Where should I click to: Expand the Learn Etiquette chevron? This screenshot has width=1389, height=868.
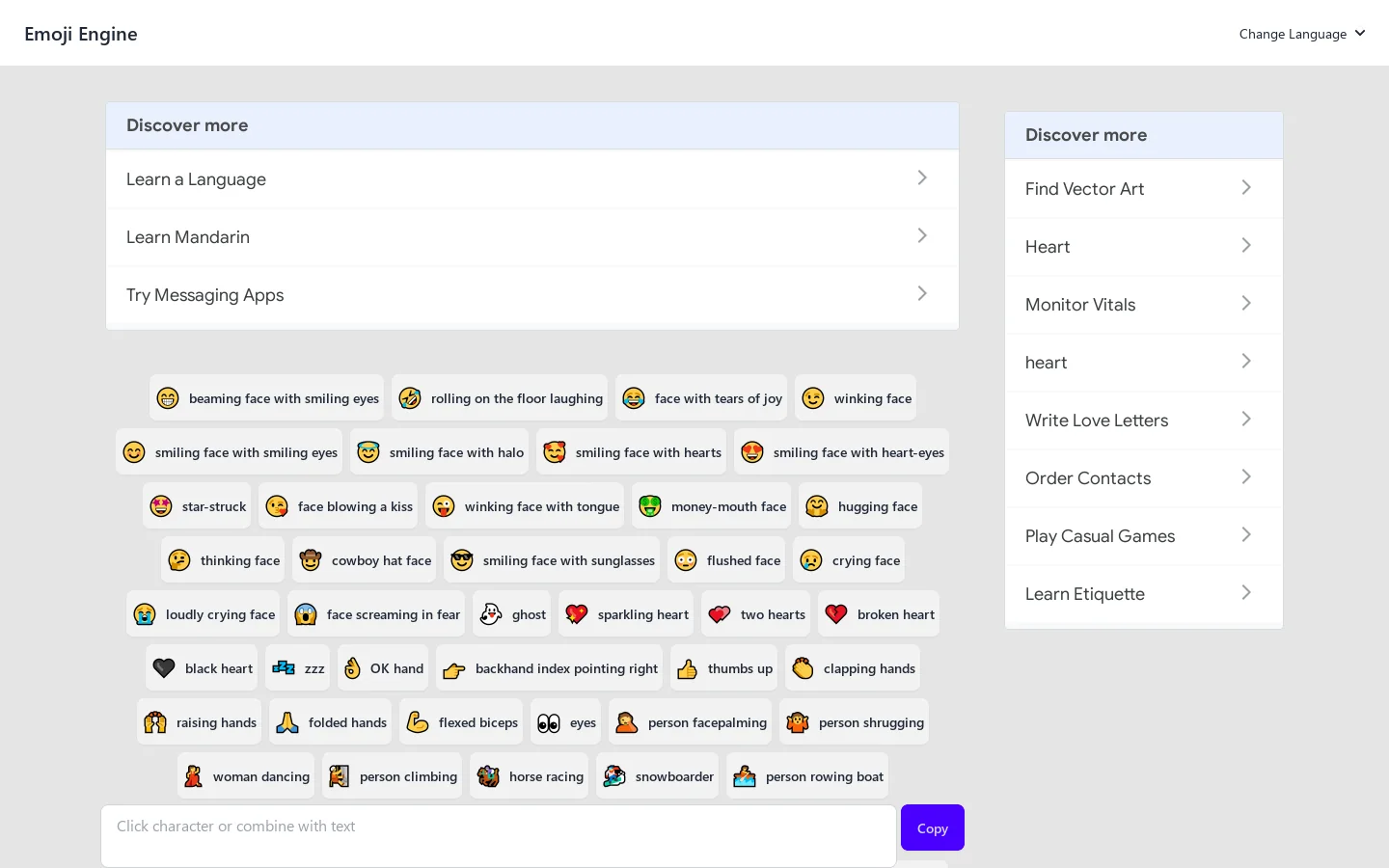coord(1246,593)
